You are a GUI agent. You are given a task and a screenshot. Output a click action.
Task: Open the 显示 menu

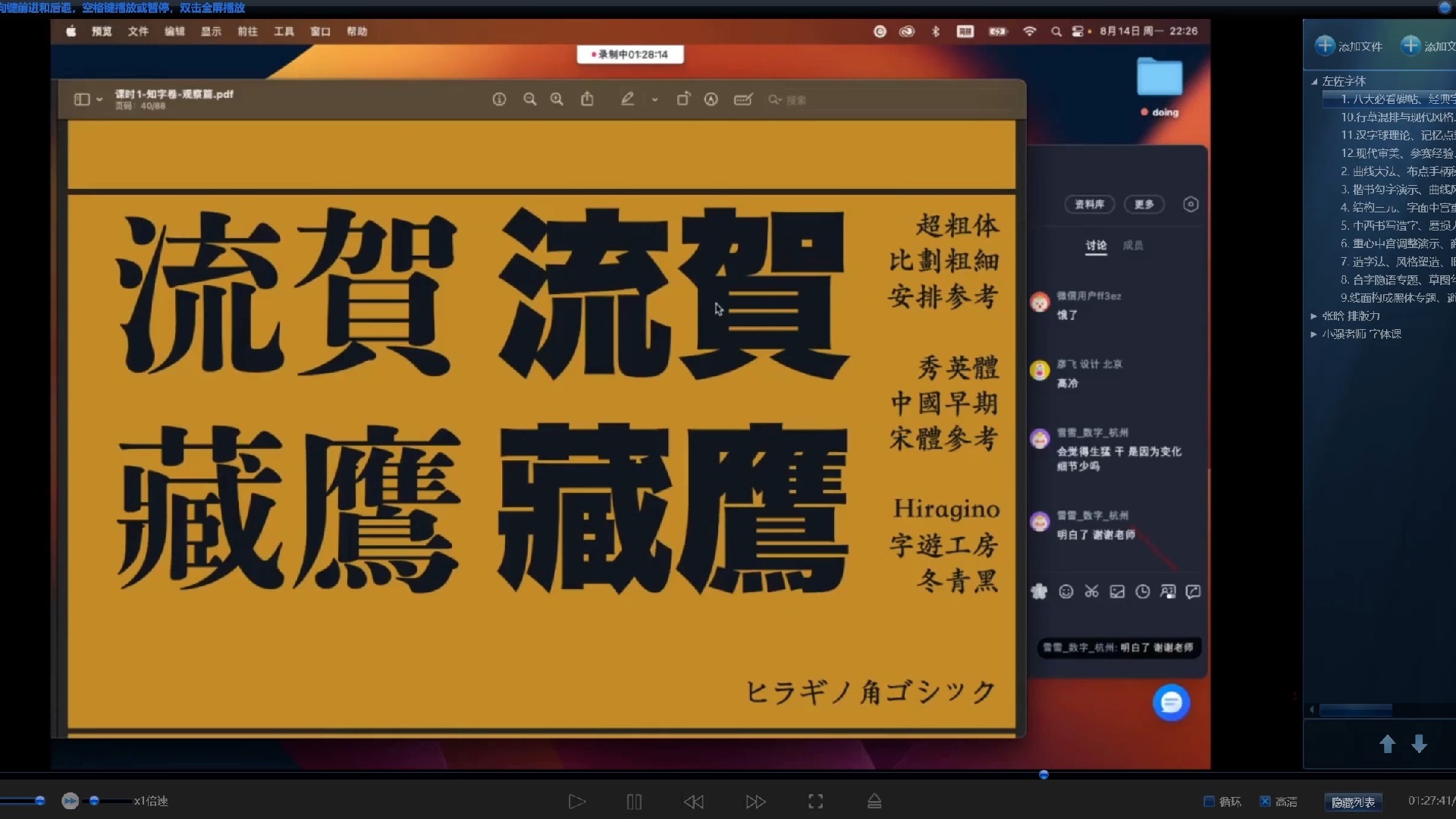coord(211,31)
